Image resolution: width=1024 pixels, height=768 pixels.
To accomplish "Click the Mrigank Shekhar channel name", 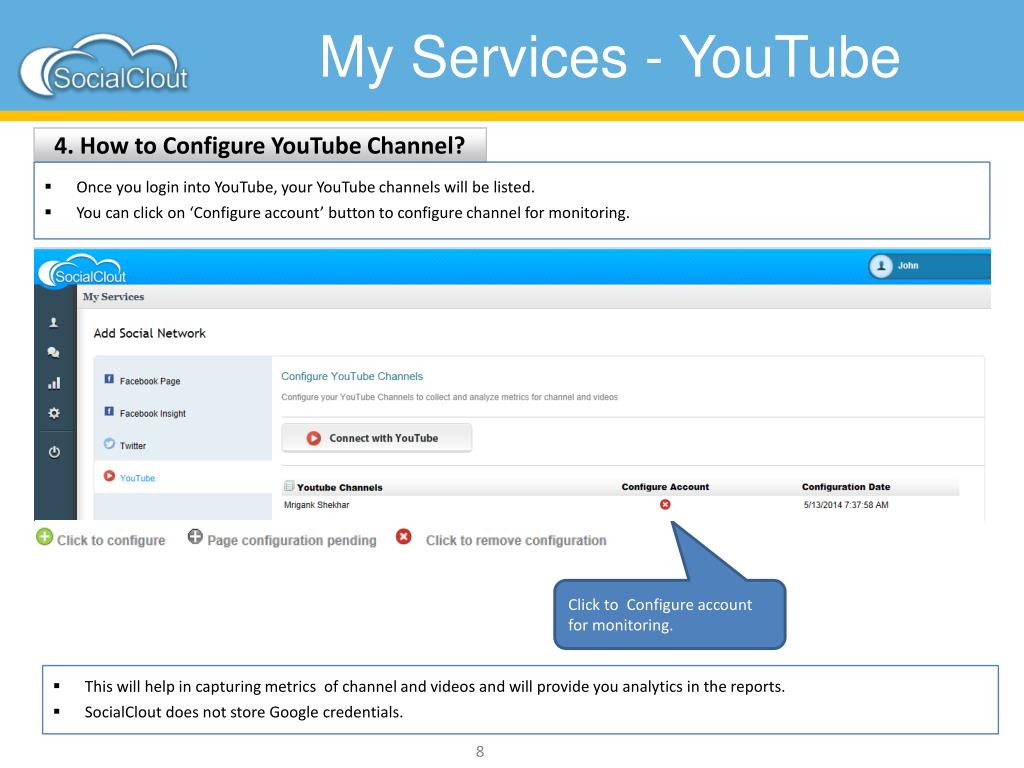I will (317, 505).
